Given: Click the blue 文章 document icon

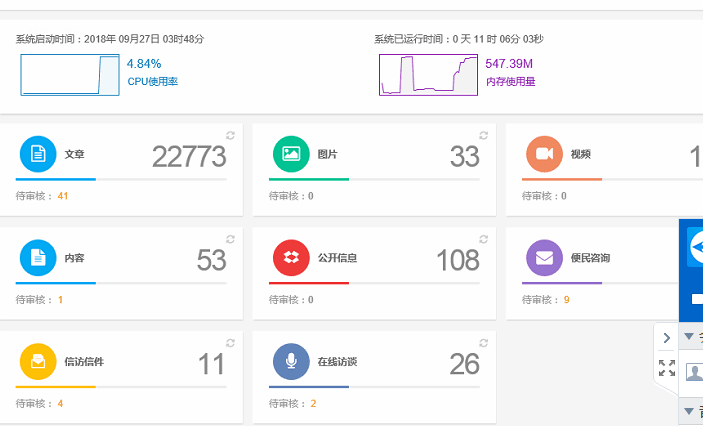Looking at the screenshot, I should [38, 154].
